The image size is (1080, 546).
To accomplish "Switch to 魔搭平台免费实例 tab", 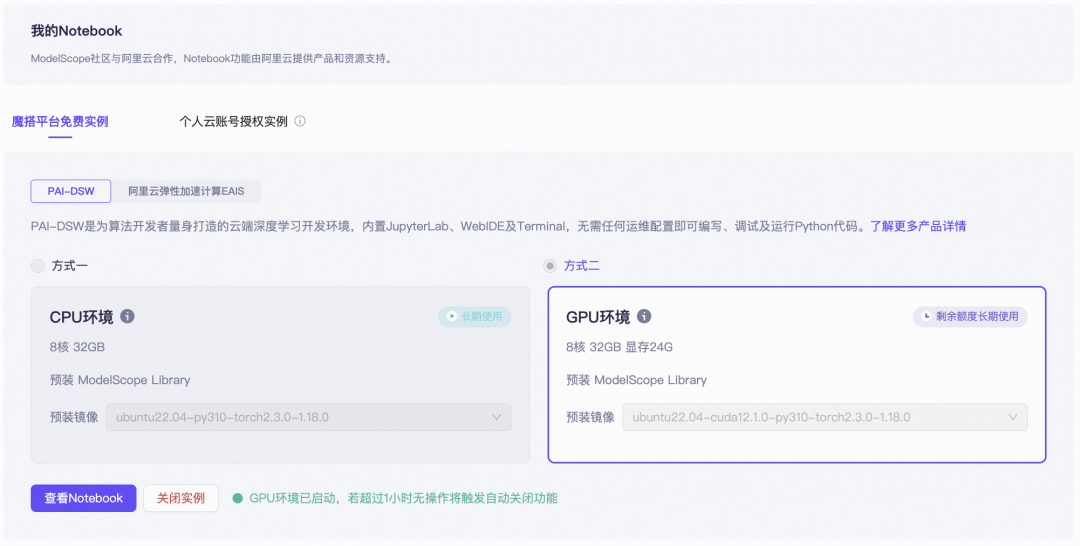I will coord(60,121).
